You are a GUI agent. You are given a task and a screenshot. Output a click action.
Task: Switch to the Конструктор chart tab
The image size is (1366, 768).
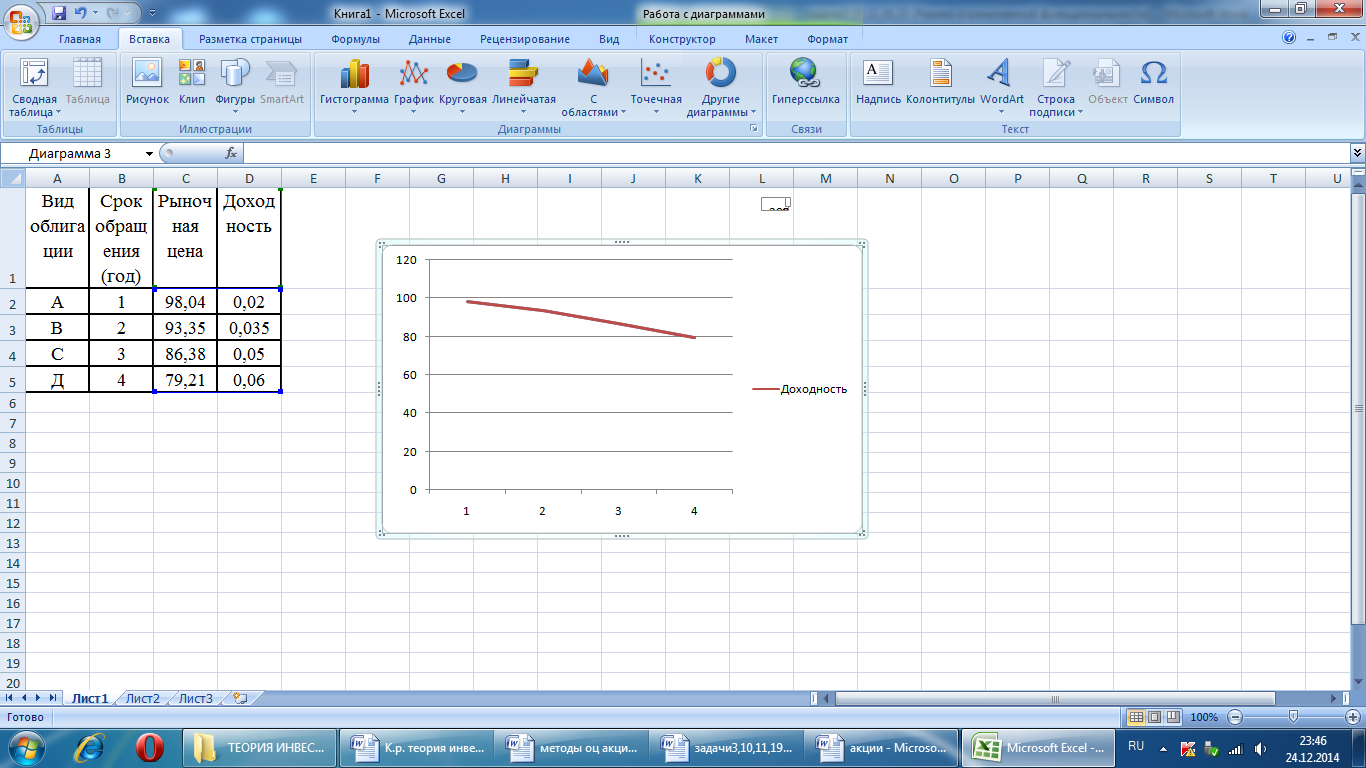(682, 39)
